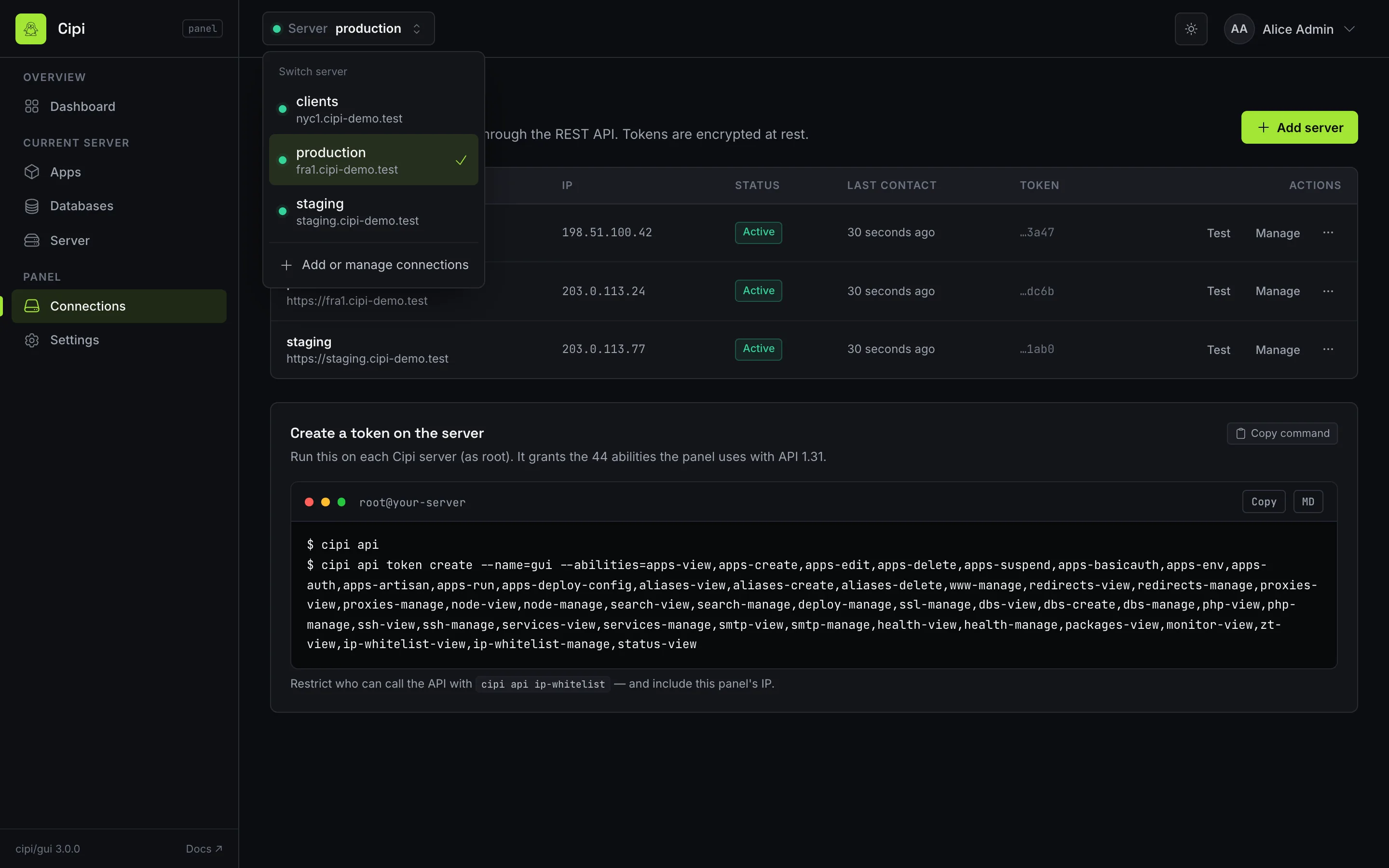Image resolution: width=1389 pixels, height=868 pixels.
Task: Open more actions for the 198.51.100.42 row
Action: point(1328,232)
